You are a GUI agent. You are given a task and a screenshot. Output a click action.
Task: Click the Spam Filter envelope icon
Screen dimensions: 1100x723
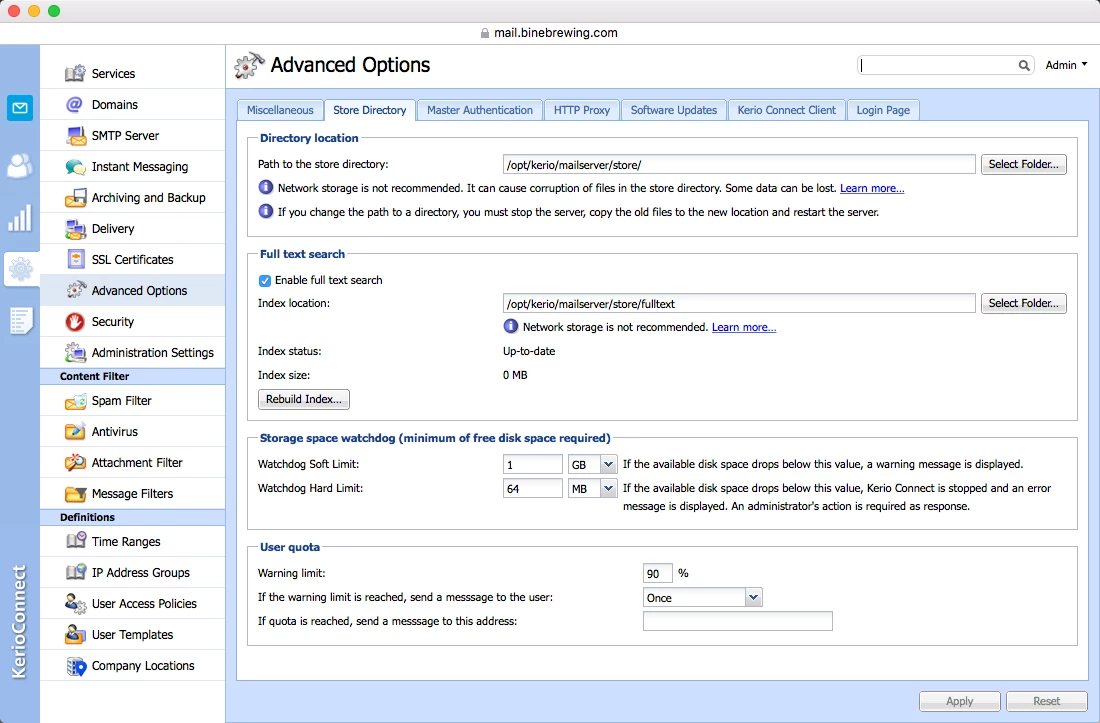[x=75, y=401]
